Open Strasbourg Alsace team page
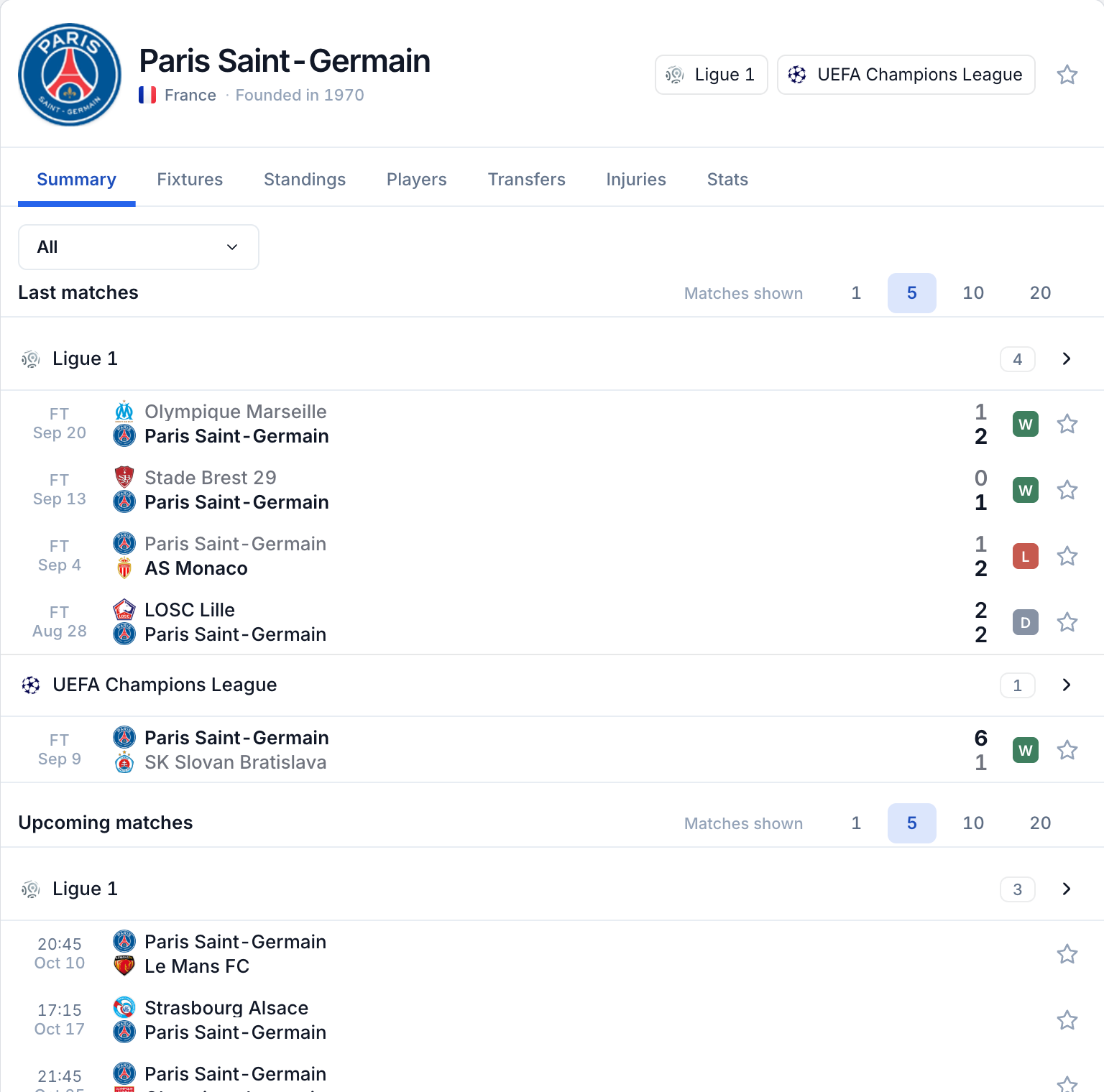The image size is (1104, 1092). (x=226, y=1008)
